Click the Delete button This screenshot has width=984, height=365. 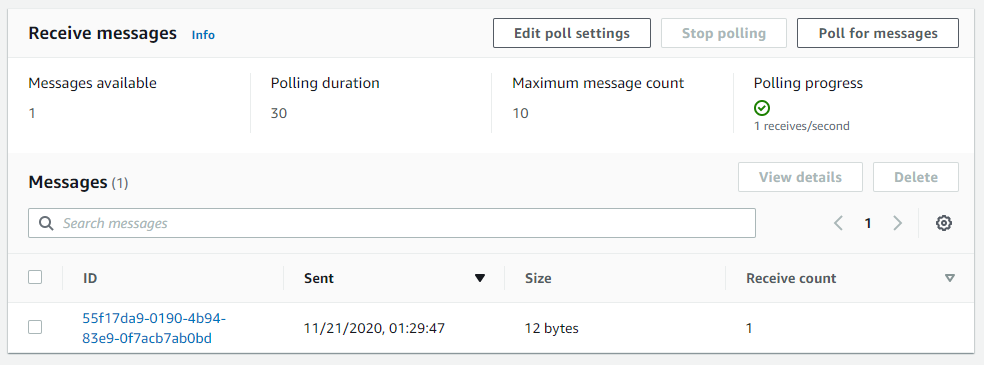click(x=916, y=177)
